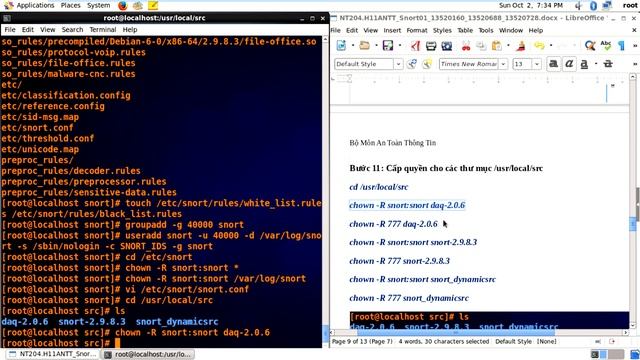Click the volume speaker icon in panel

tap(578, 6)
